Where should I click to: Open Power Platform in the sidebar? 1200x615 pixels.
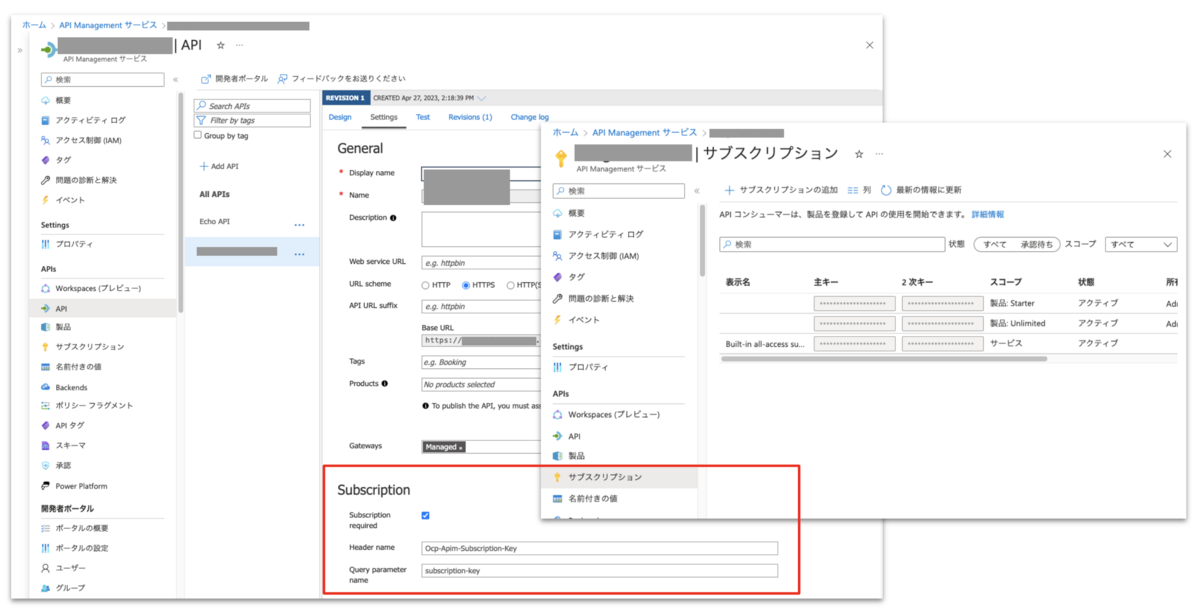pos(81,486)
